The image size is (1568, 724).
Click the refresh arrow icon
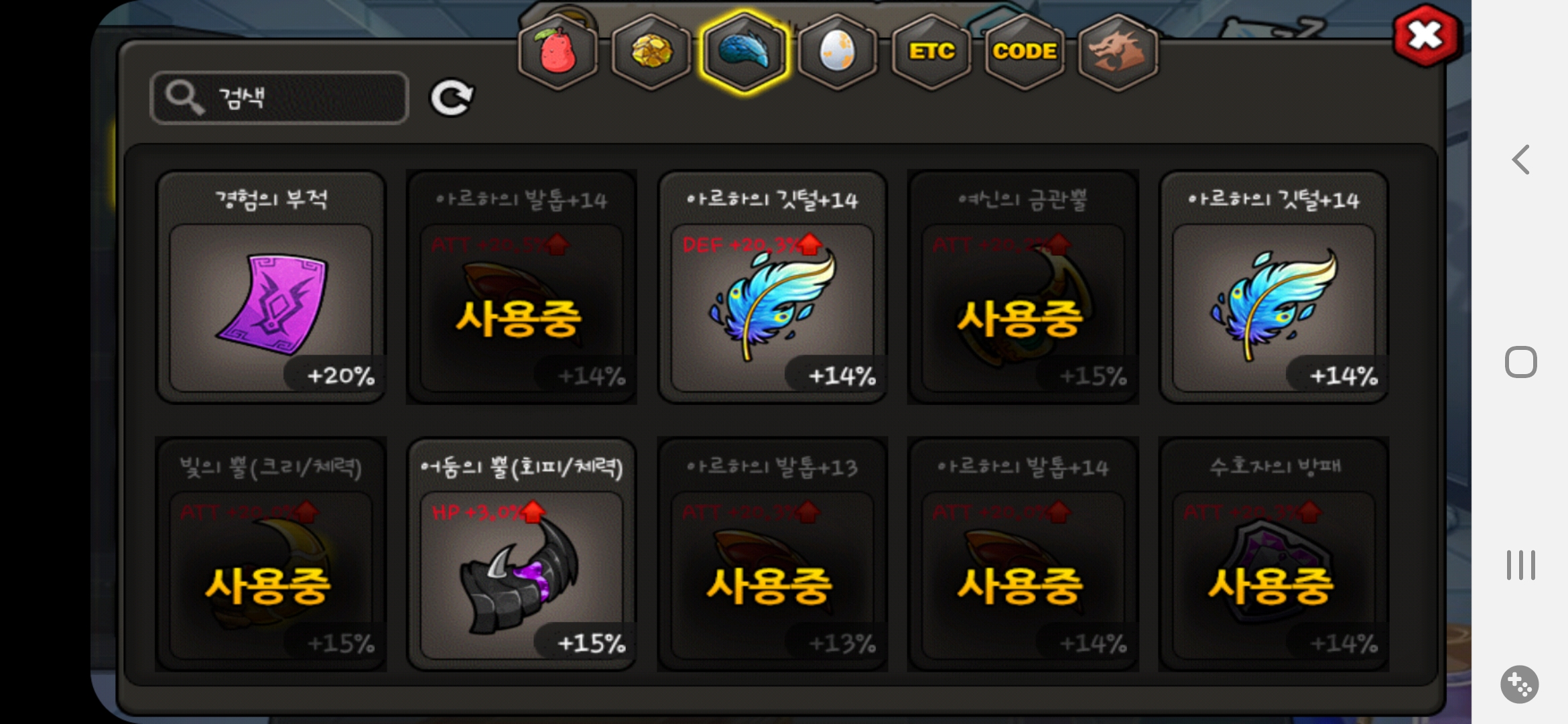pos(452,99)
